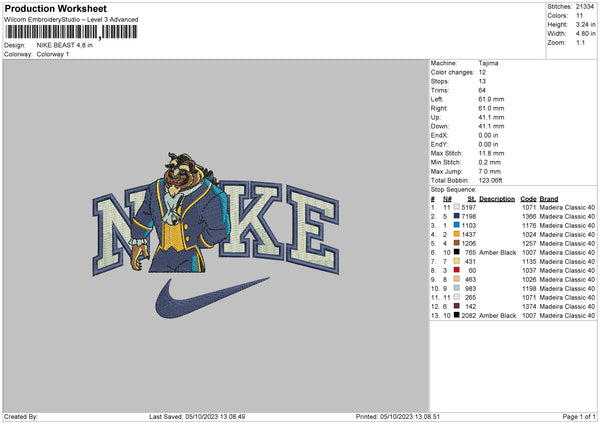Click the brown swatch beside stitch count 1206
The width and height of the screenshot is (600, 424).
point(457,243)
